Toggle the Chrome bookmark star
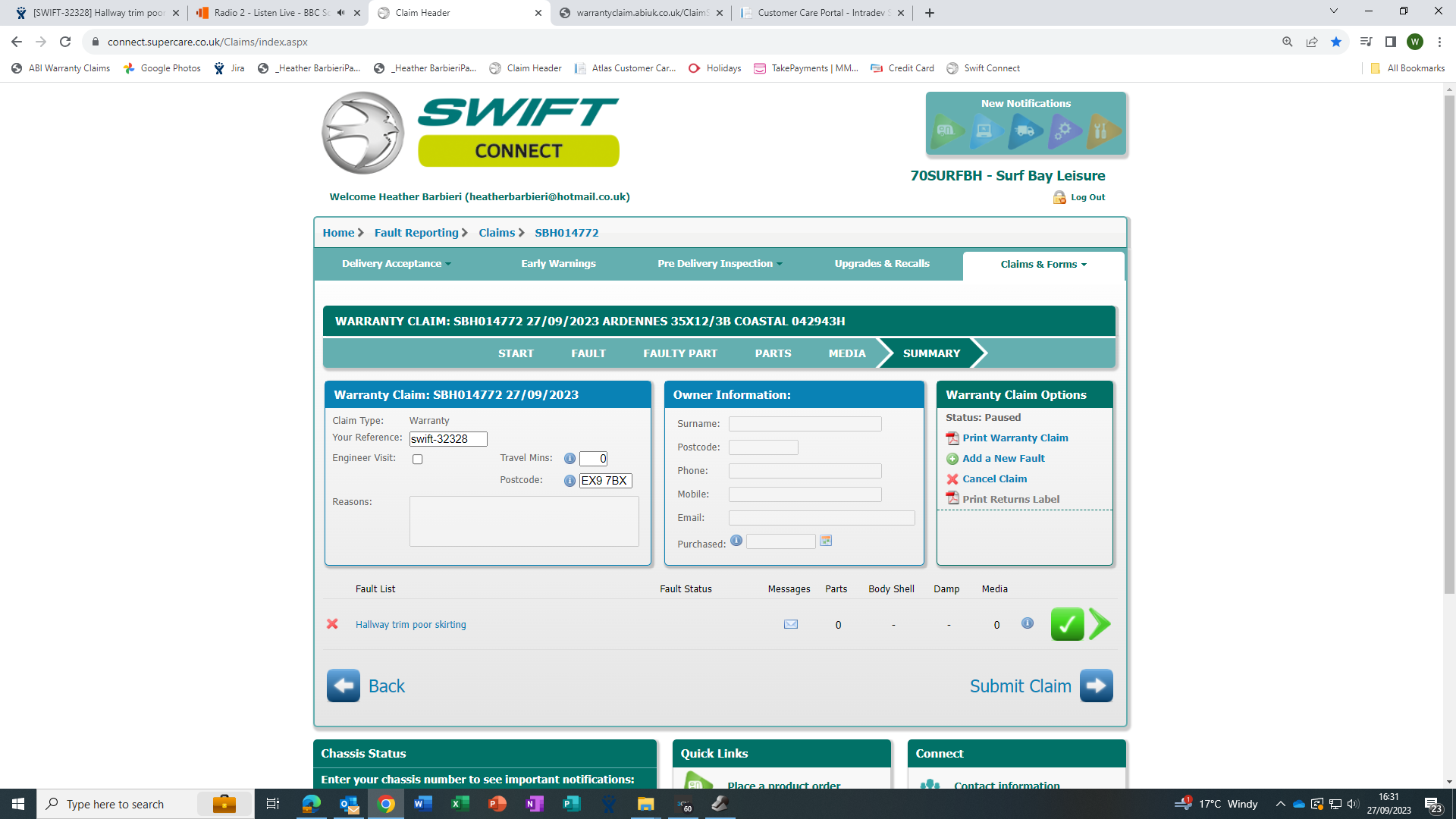The image size is (1456, 819). point(1336,42)
